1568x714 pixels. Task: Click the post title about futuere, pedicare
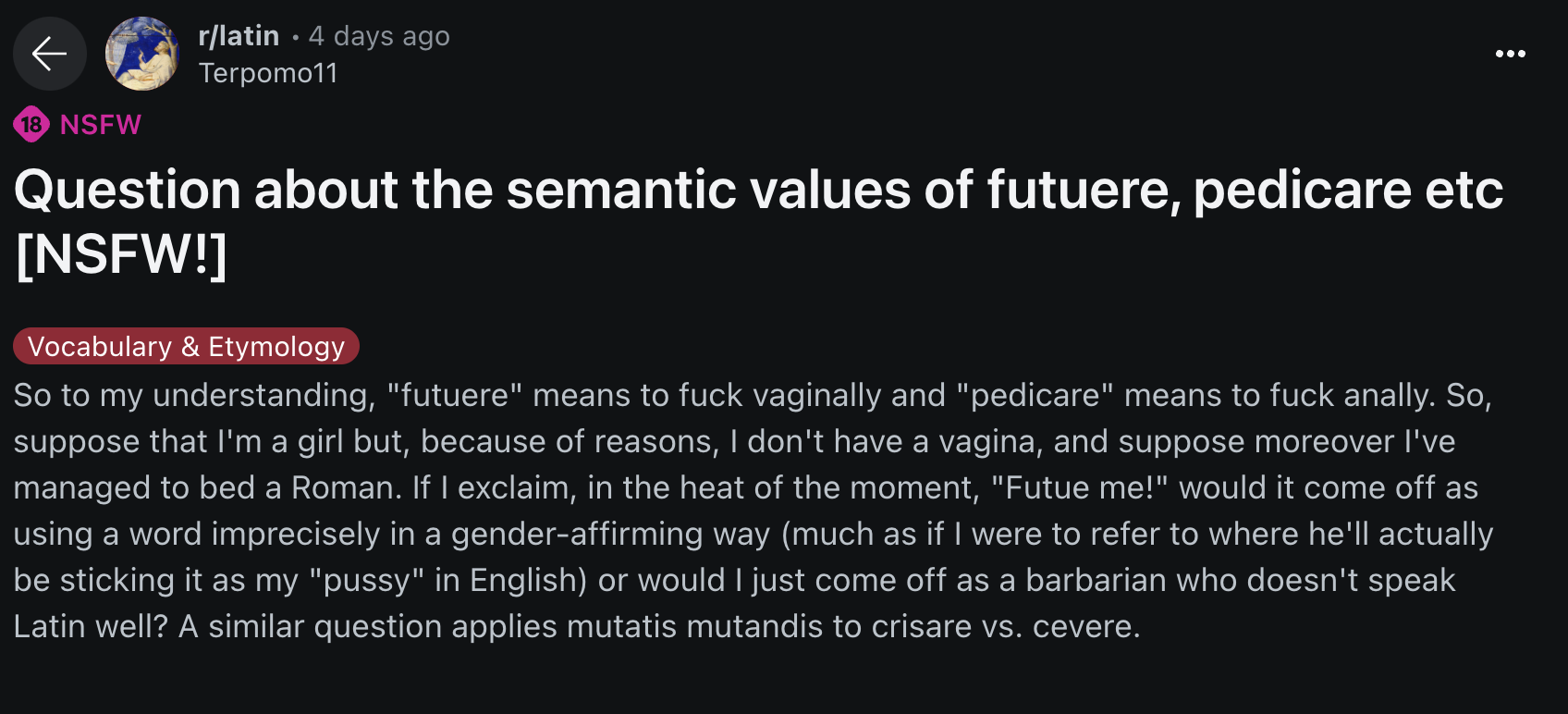[x=758, y=191]
